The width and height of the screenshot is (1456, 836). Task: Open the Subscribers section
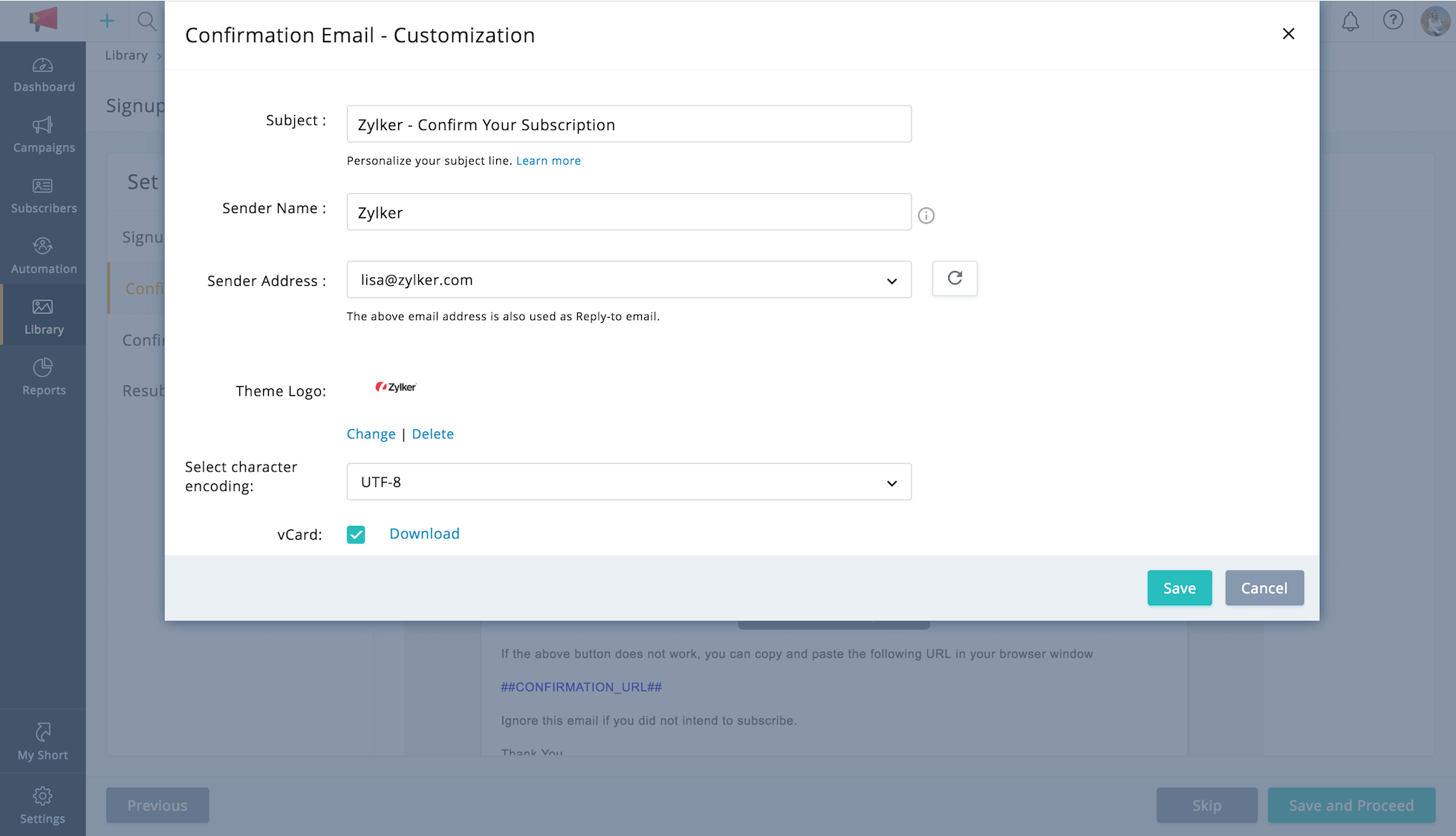(x=42, y=195)
